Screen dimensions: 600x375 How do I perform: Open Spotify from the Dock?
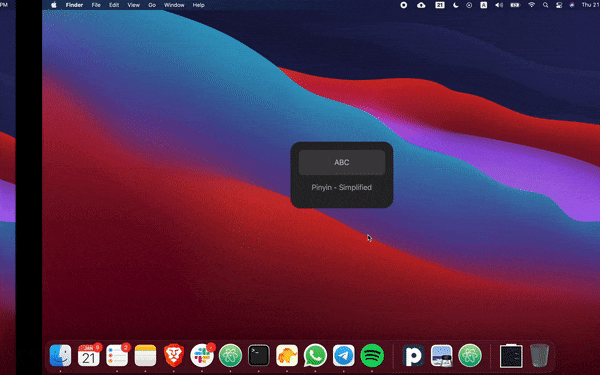[x=372, y=355]
